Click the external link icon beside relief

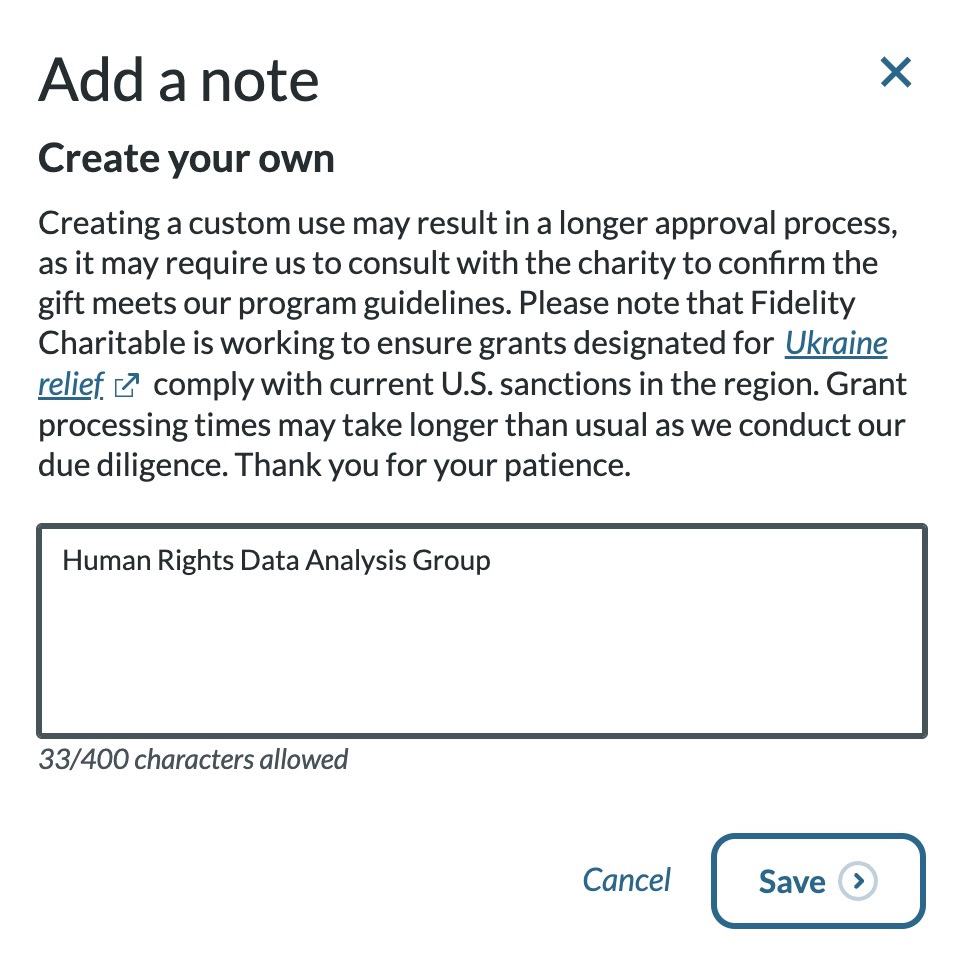pos(127,385)
